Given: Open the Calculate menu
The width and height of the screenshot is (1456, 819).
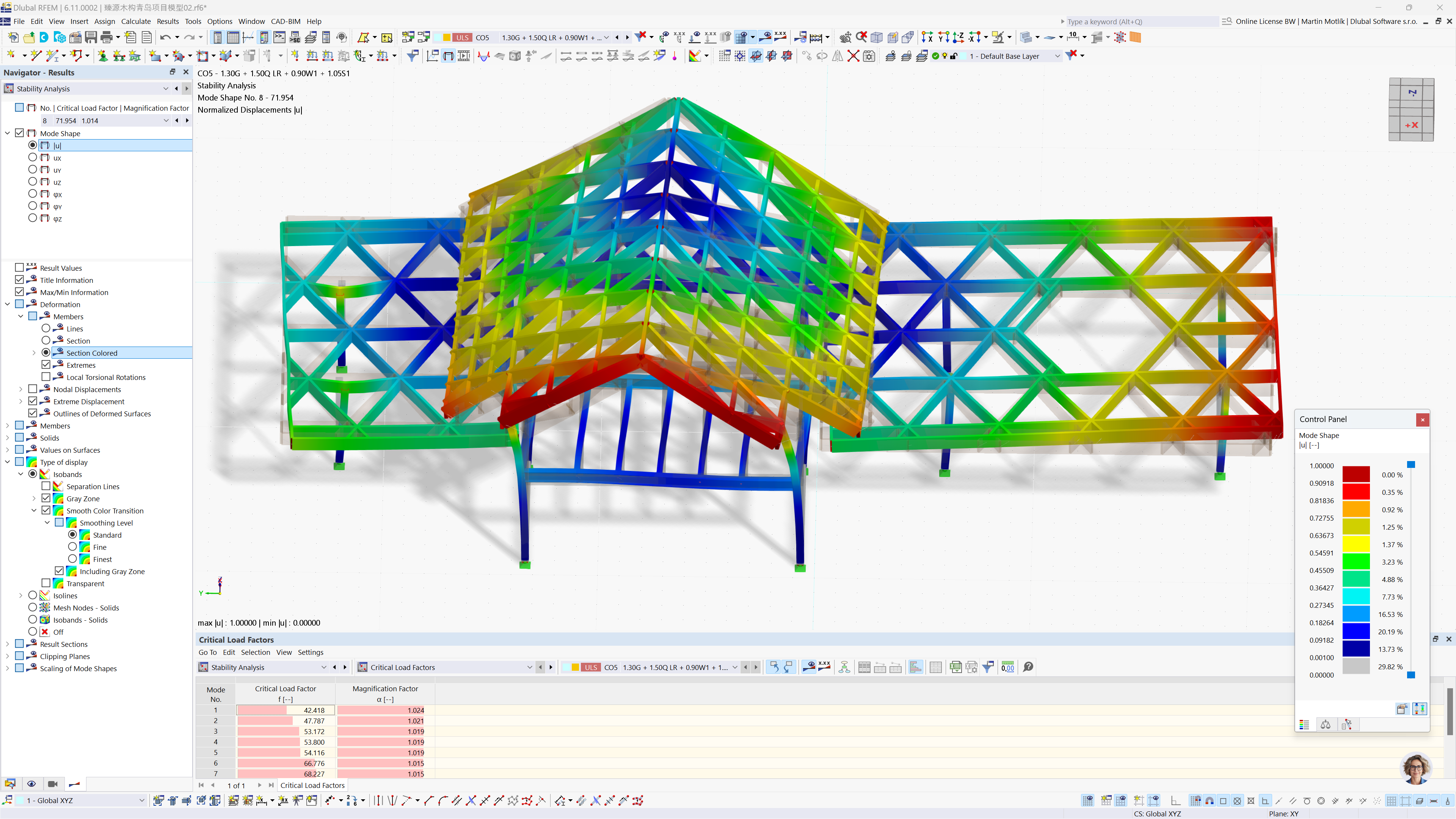Looking at the screenshot, I should (x=136, y=22).
